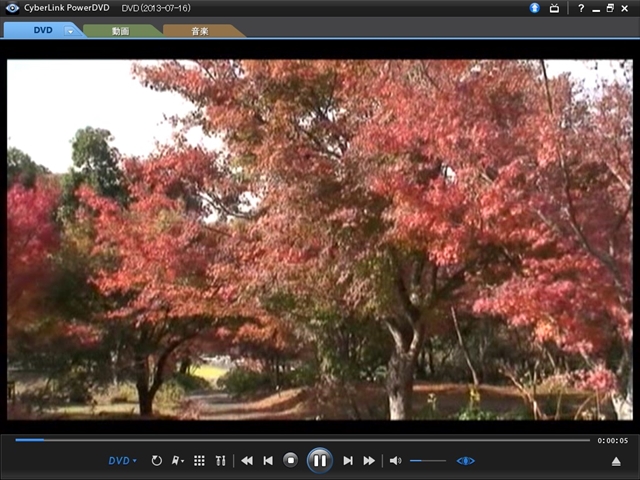Skip to the next chapter
The image size is (640, 480).
348,460
